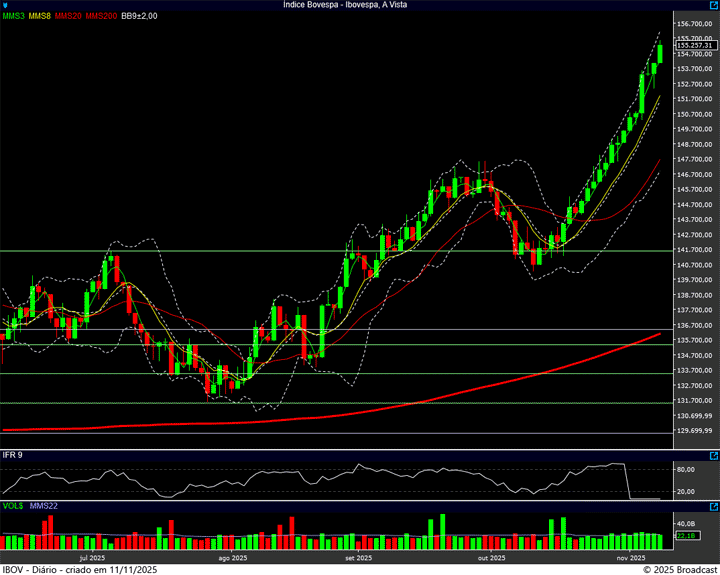Click the 'set 2025' date axis label
The height and width of the screenshot is (575, 720).
358,558
